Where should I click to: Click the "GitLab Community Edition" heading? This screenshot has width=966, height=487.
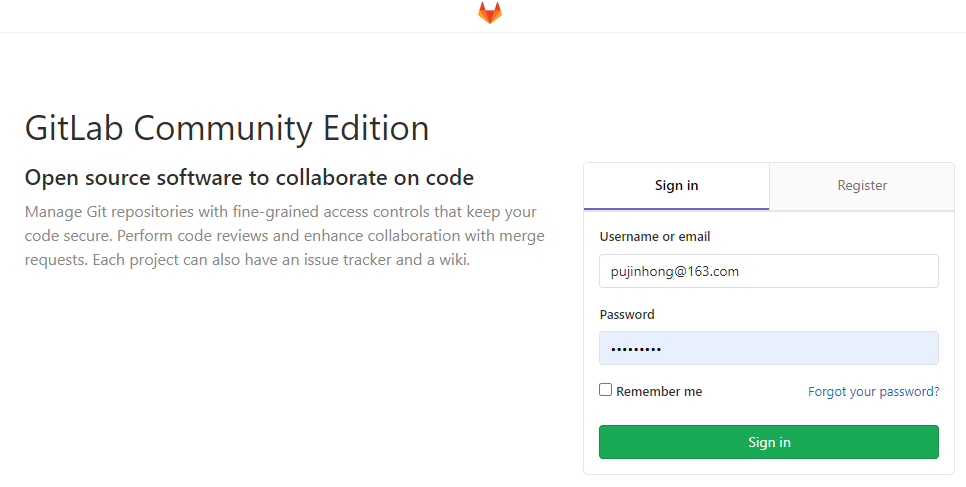227,128
